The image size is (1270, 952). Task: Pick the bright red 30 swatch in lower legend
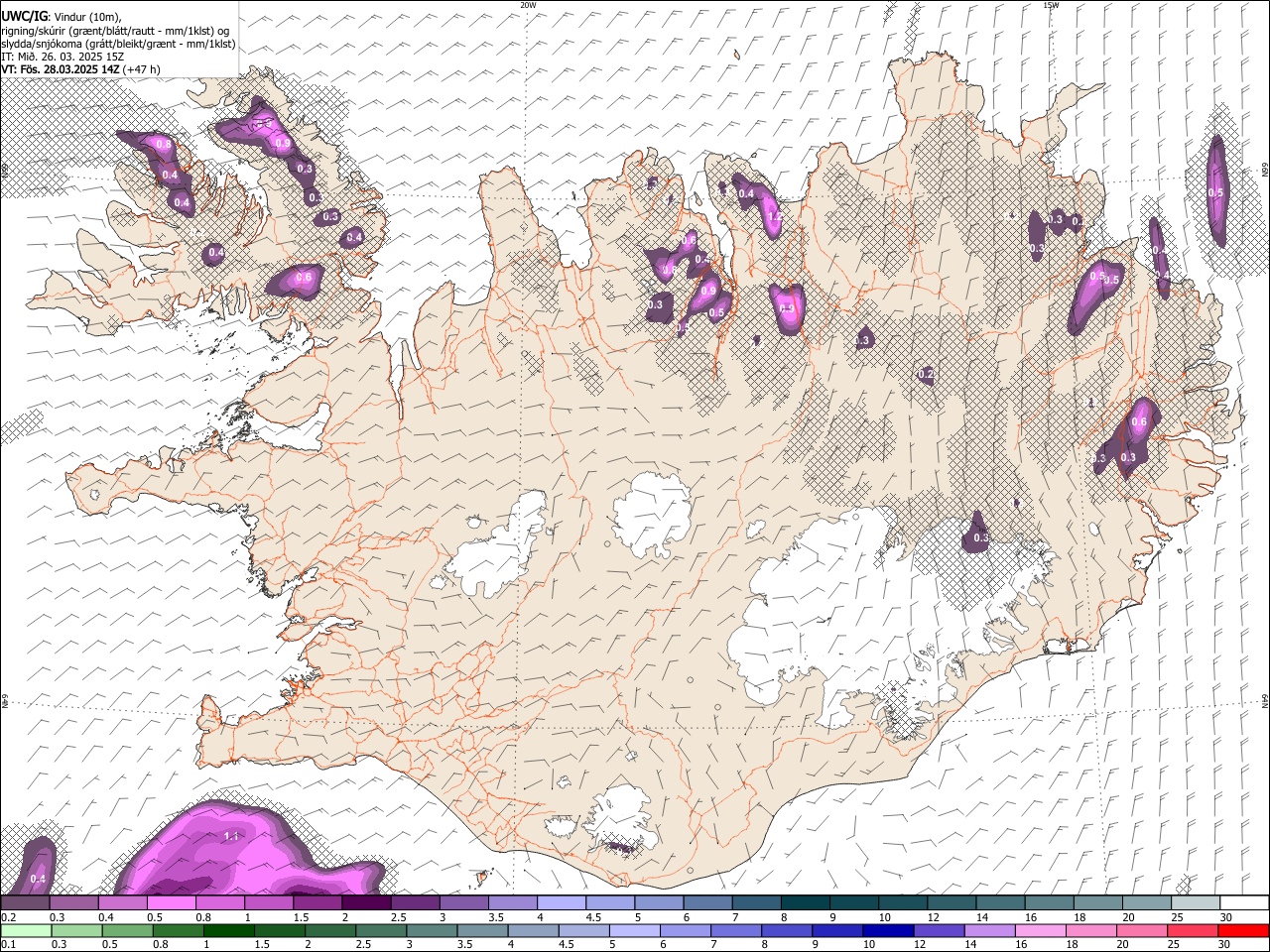click(x=1243, y=930)
